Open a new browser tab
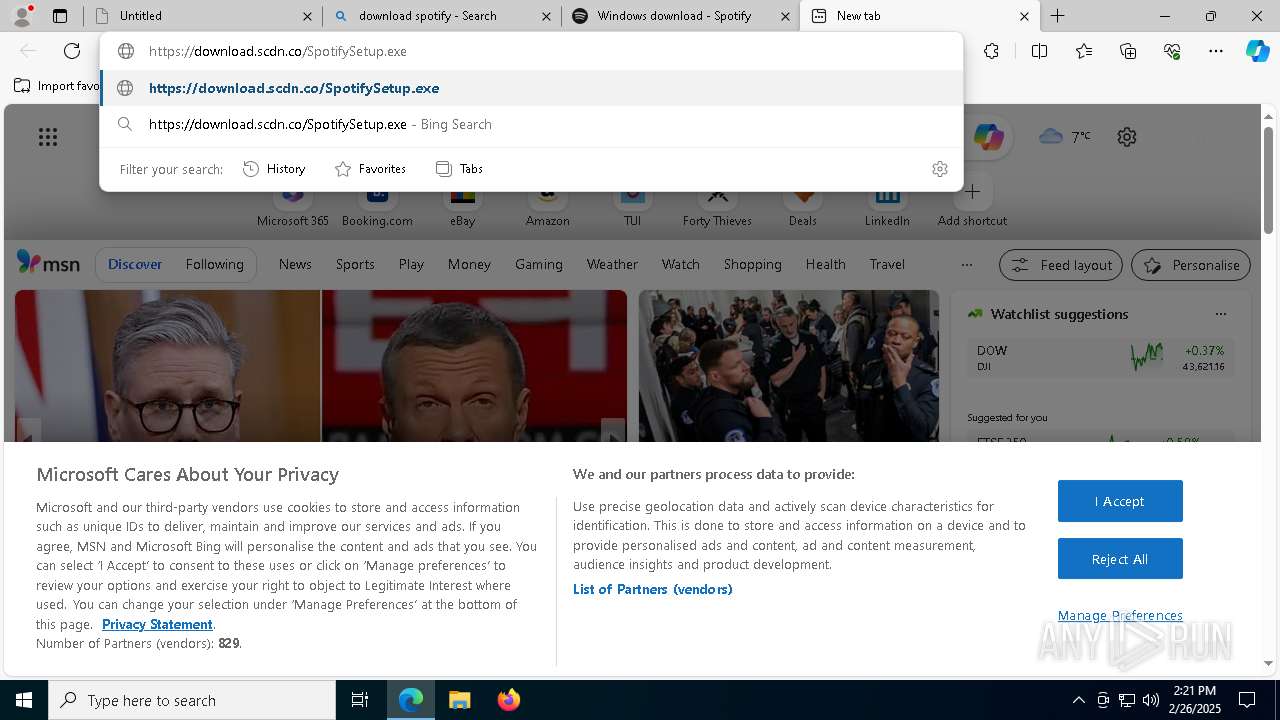Viewport: 1280px width, 720px height. (1057, 16)
